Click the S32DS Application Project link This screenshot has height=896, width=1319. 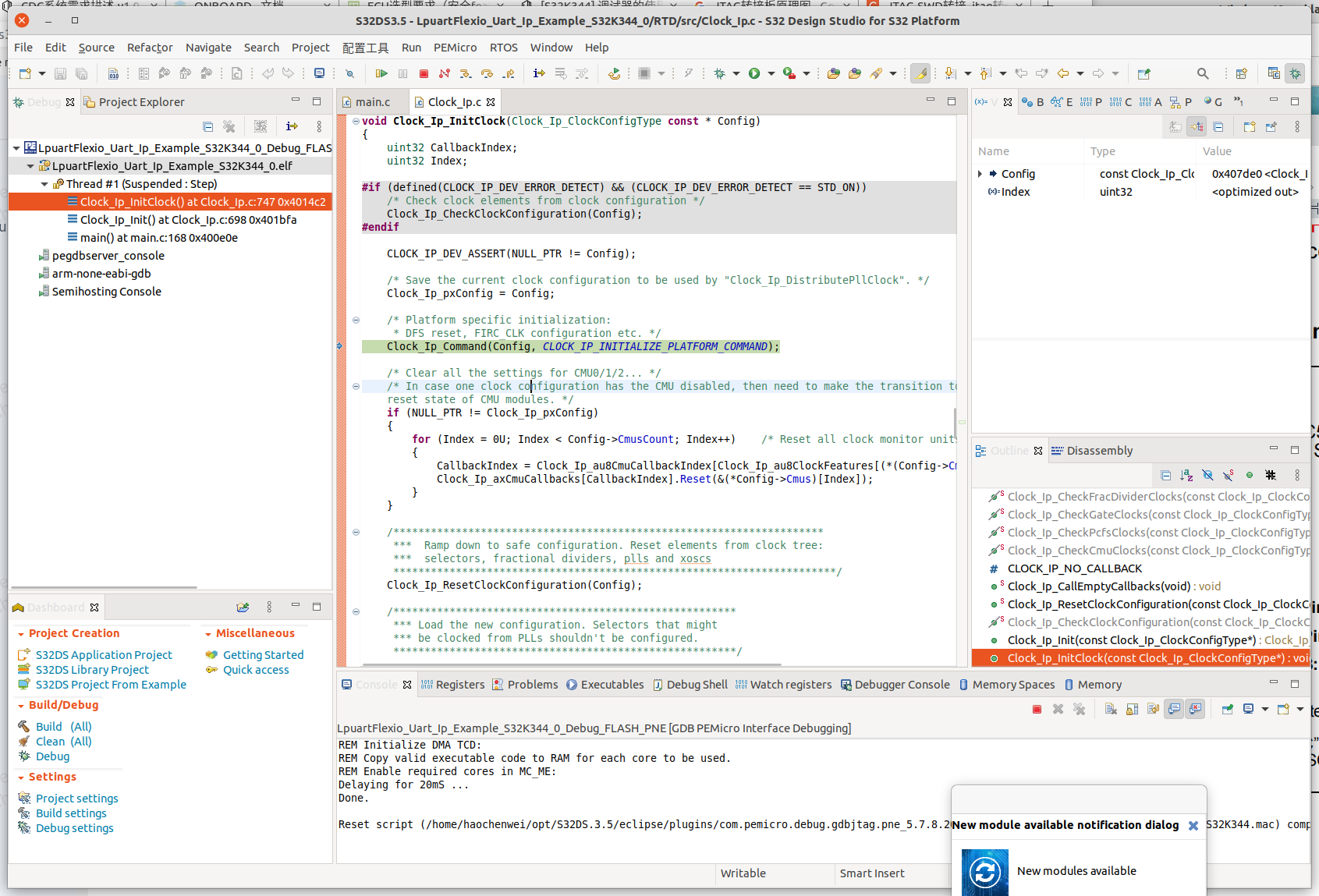coord(104,655)
